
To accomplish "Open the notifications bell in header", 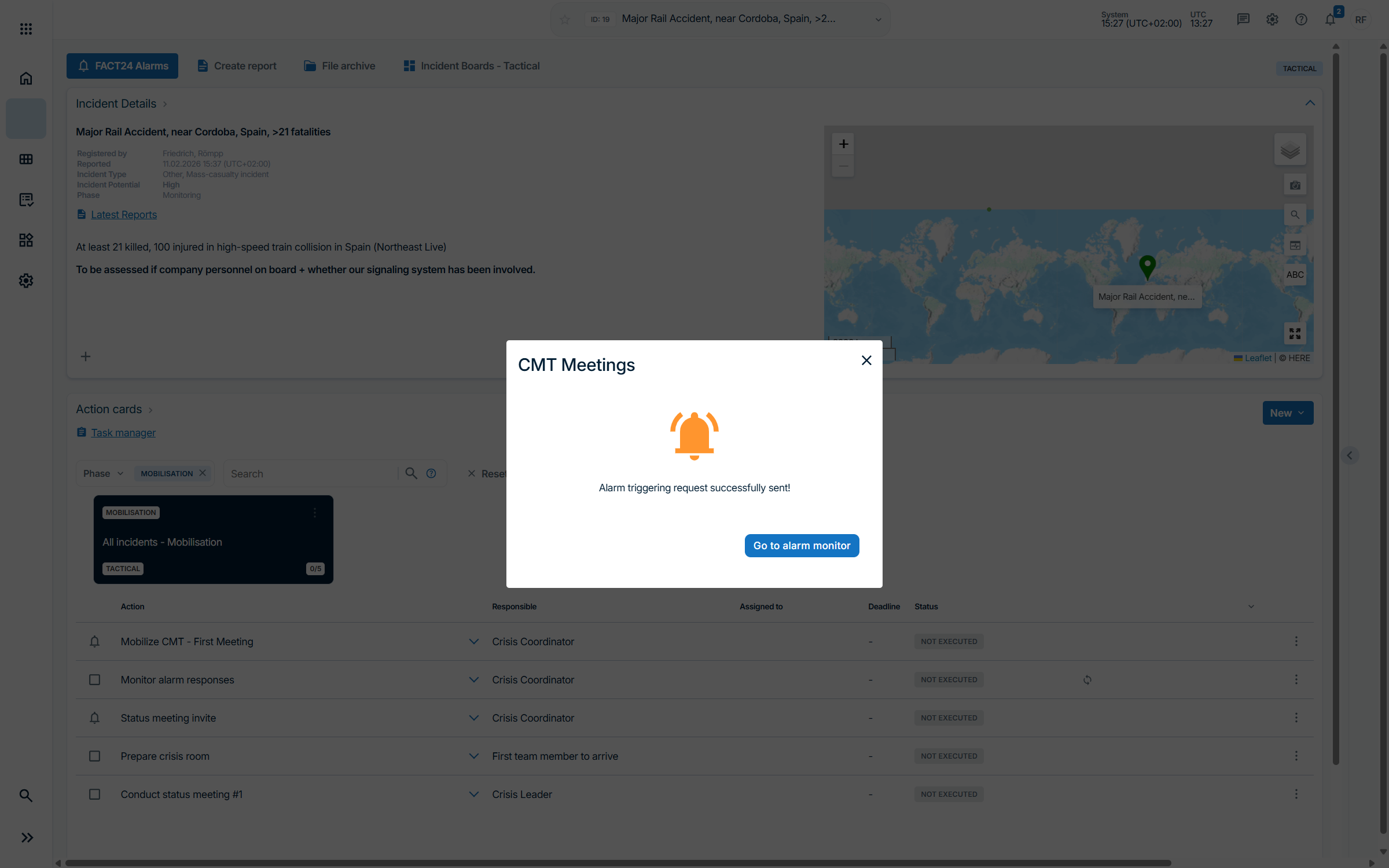I will (x=1330, y=20).
